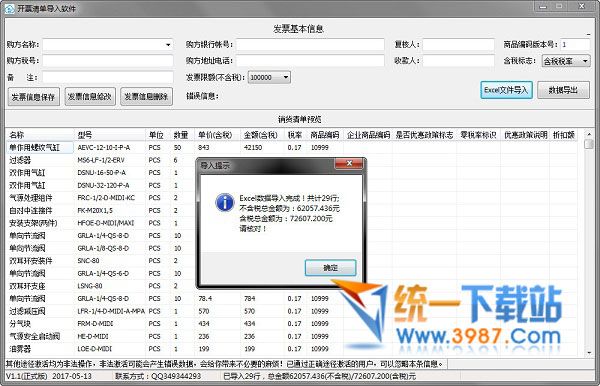Image resolution: width=600 pixels, height=386 pixels.
Task: Click the 单价(含税) column header
Action: [x=217, y=135]
